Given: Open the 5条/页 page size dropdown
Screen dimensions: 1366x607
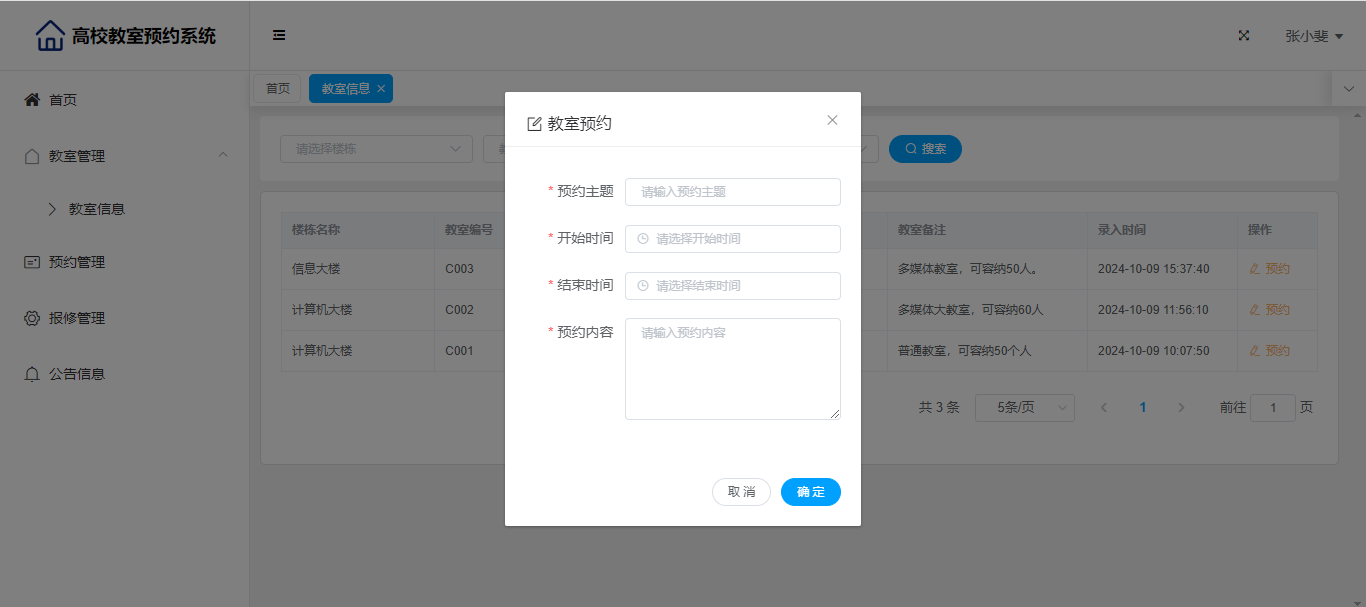Looking at the screenshot, I should point(1025,408).
